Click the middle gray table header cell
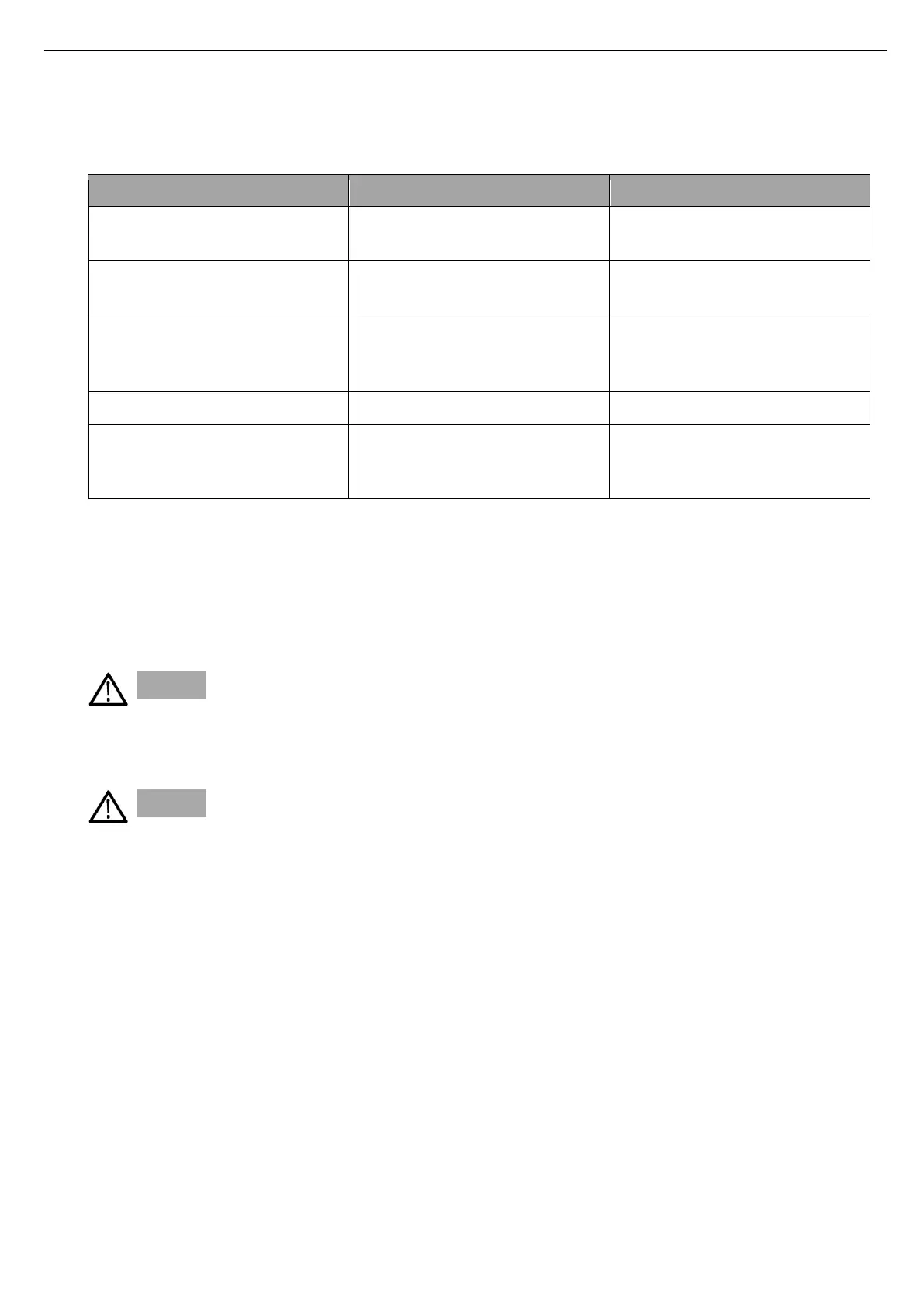The width and height of the screenshot is (924, 1307). (x=479, y=190)
